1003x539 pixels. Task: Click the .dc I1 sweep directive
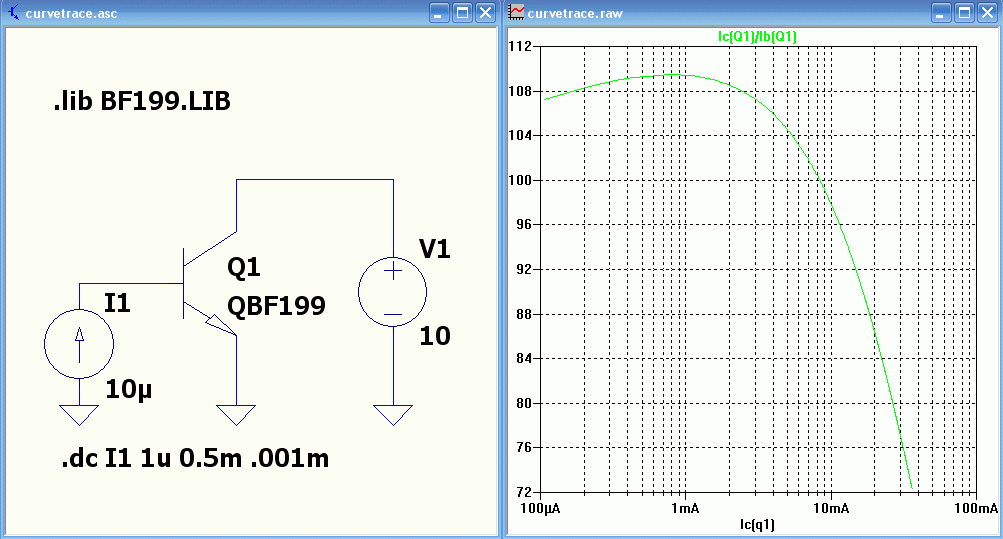tap(195, 458)
